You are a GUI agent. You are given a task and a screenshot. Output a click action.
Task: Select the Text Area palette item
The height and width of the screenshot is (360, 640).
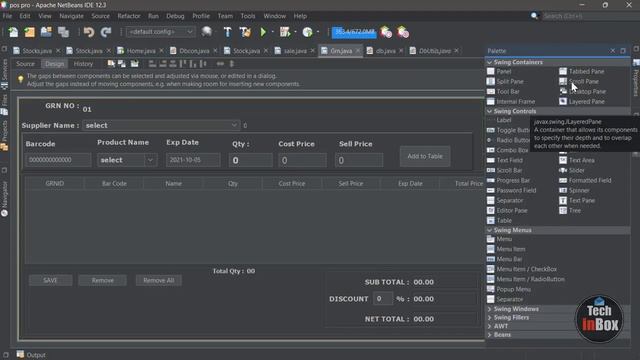(577, 160)
